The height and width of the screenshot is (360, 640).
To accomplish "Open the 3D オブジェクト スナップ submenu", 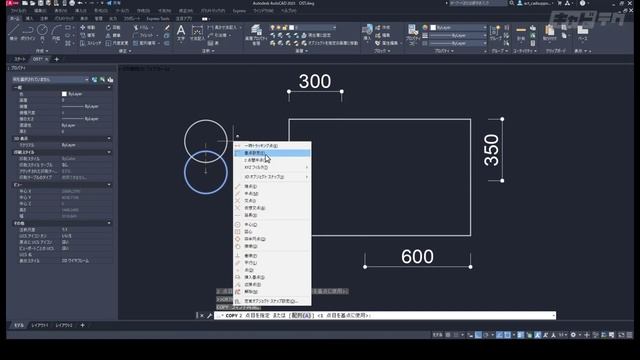I will pos(272,177).
